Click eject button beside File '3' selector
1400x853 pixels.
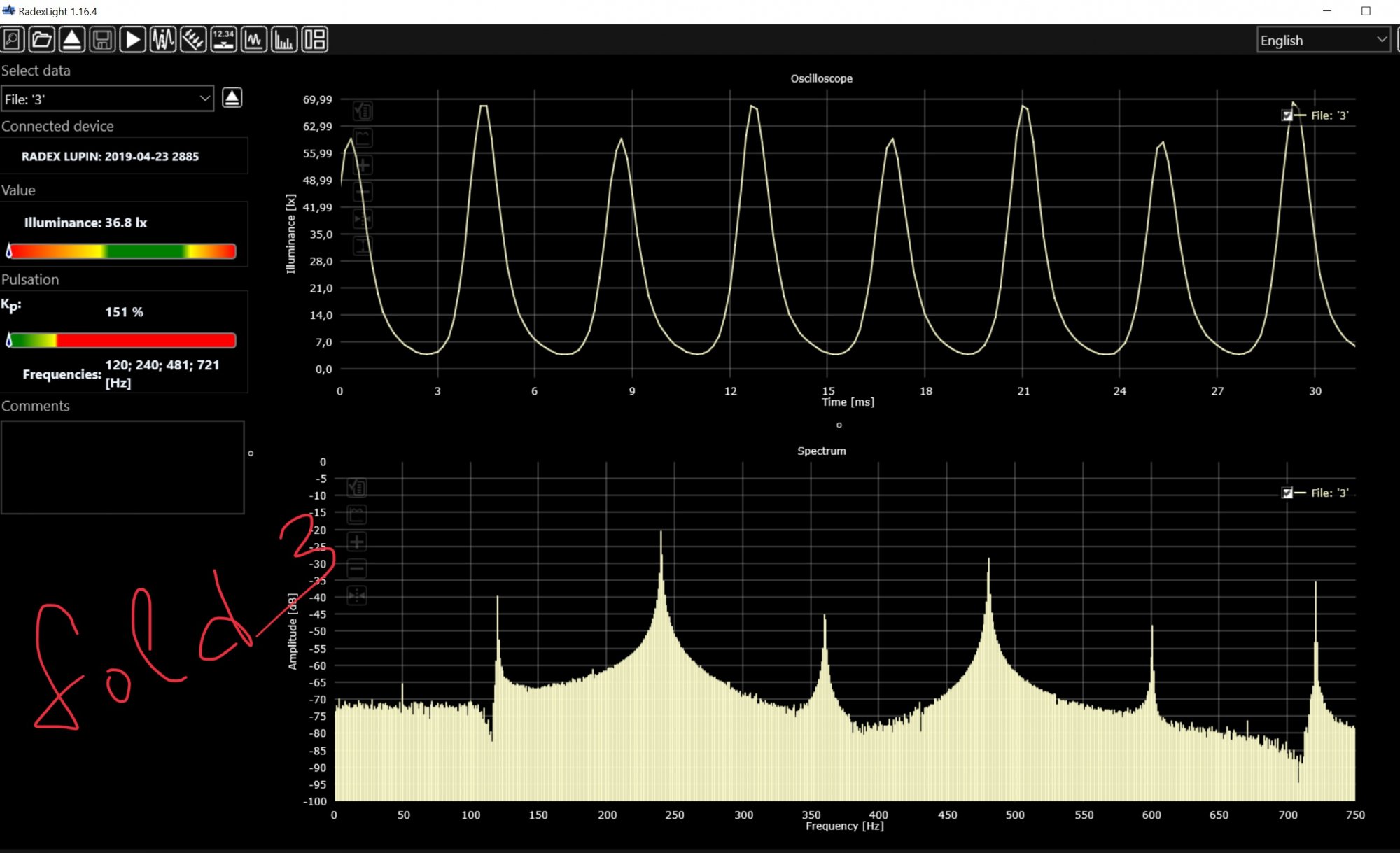pyautogui.click(x=232, y=98)
